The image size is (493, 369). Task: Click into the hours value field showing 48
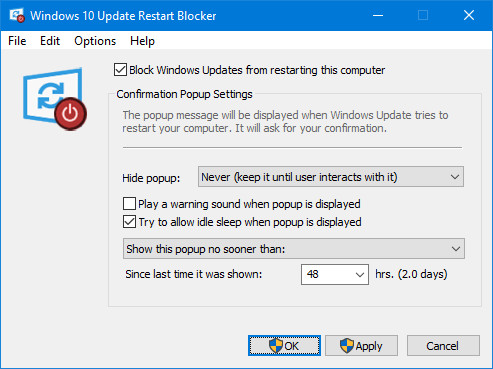point(326,275)
